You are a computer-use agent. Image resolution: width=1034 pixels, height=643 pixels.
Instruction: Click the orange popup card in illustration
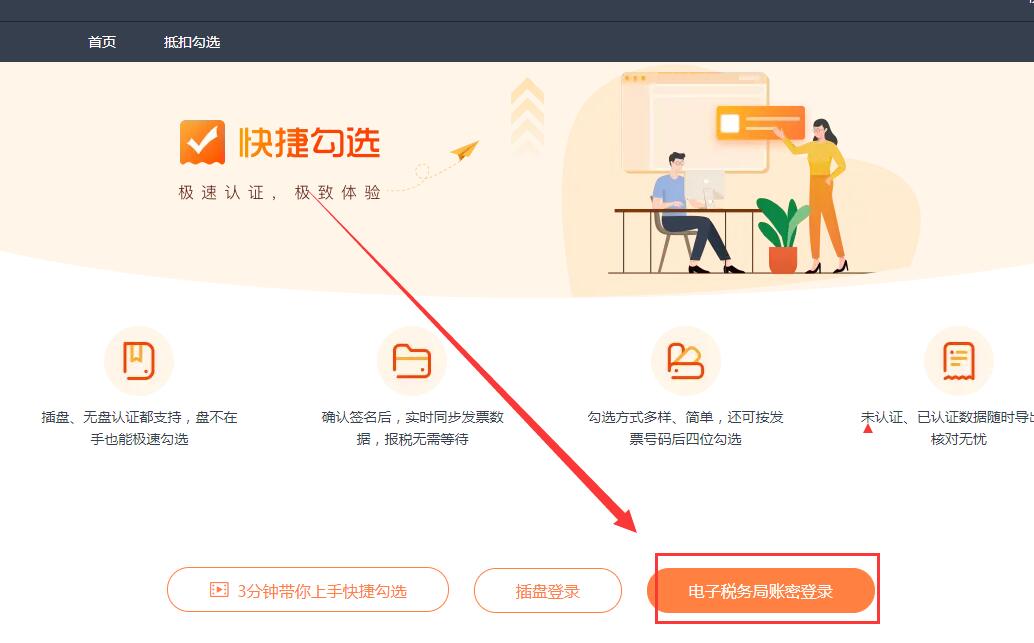tap(760, 123)
